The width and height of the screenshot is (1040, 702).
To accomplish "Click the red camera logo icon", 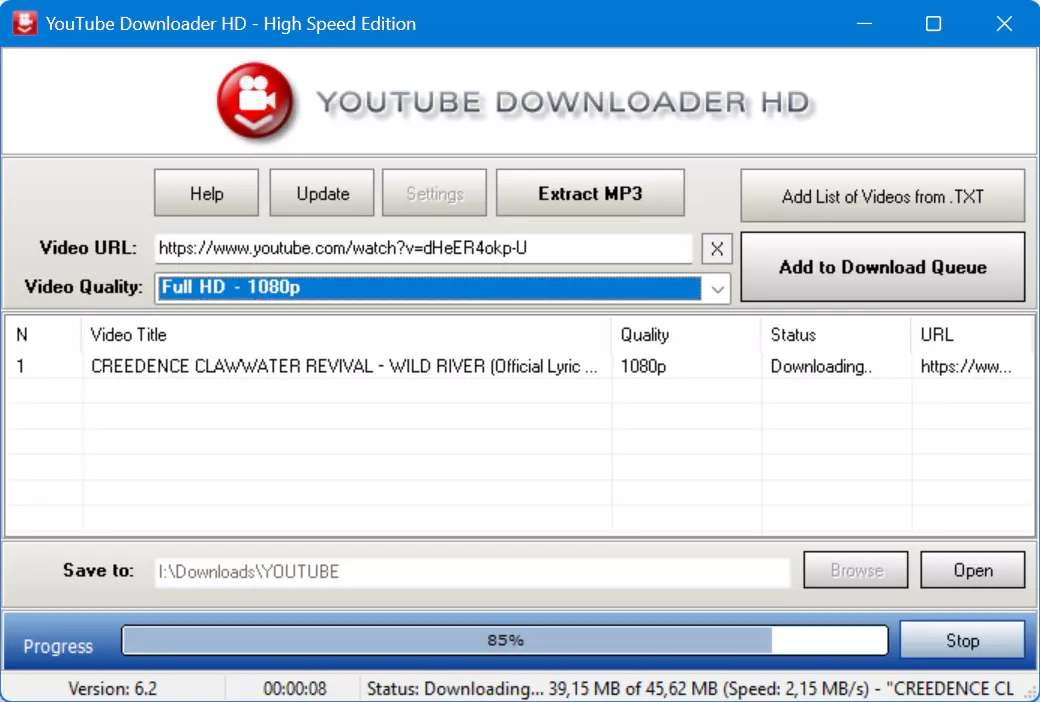I will 255,102.
